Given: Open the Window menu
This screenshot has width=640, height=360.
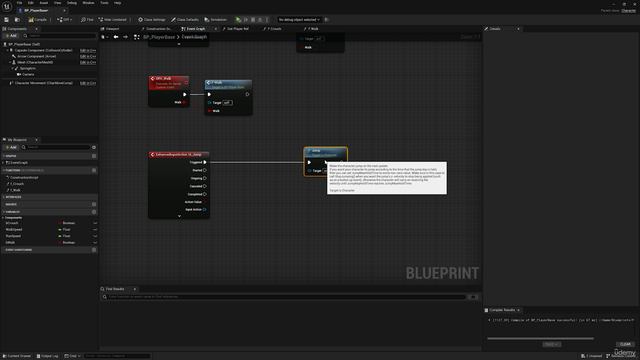Looking at the screenshot, I should (x=88, y=3).
